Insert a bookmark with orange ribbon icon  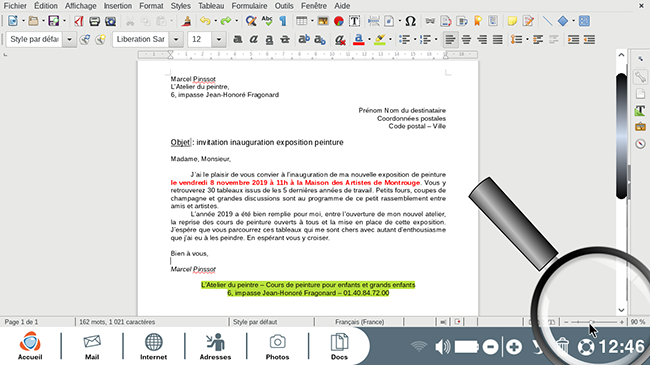tap(478, 21)
